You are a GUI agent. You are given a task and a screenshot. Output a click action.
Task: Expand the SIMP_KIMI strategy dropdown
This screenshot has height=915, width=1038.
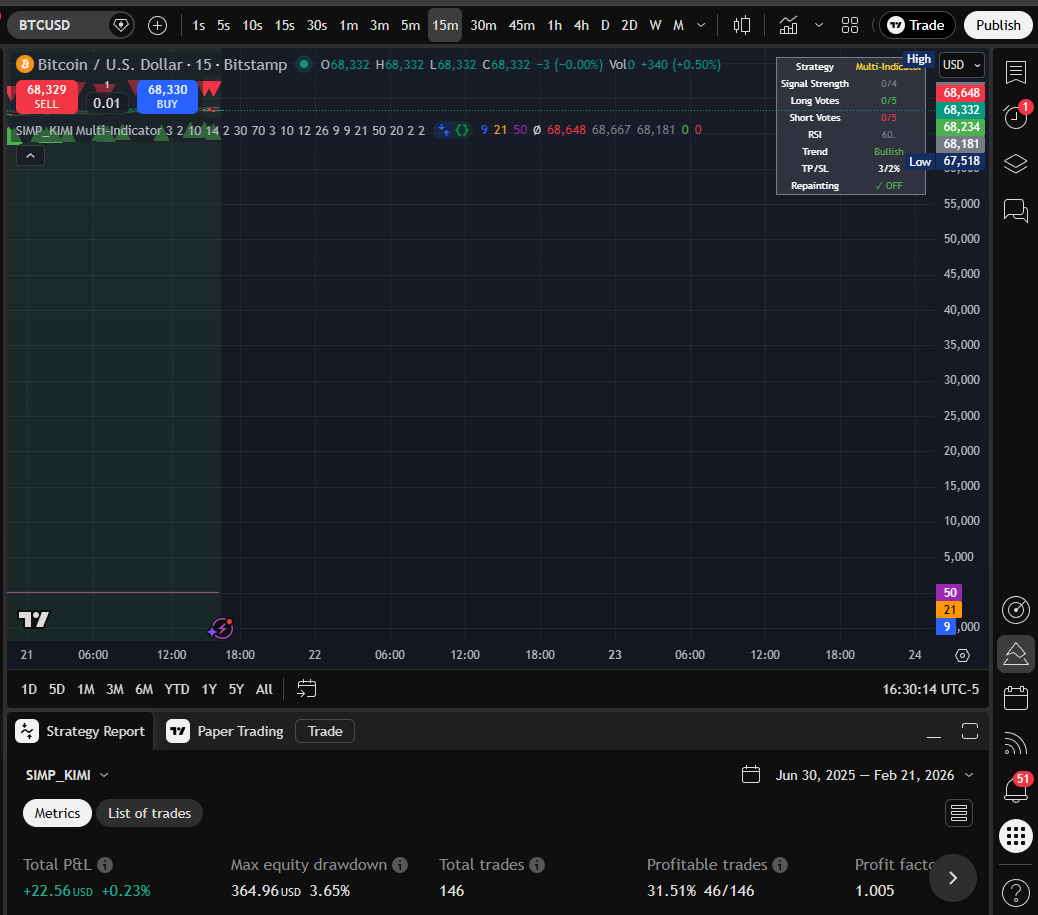(x=66, y=774)
